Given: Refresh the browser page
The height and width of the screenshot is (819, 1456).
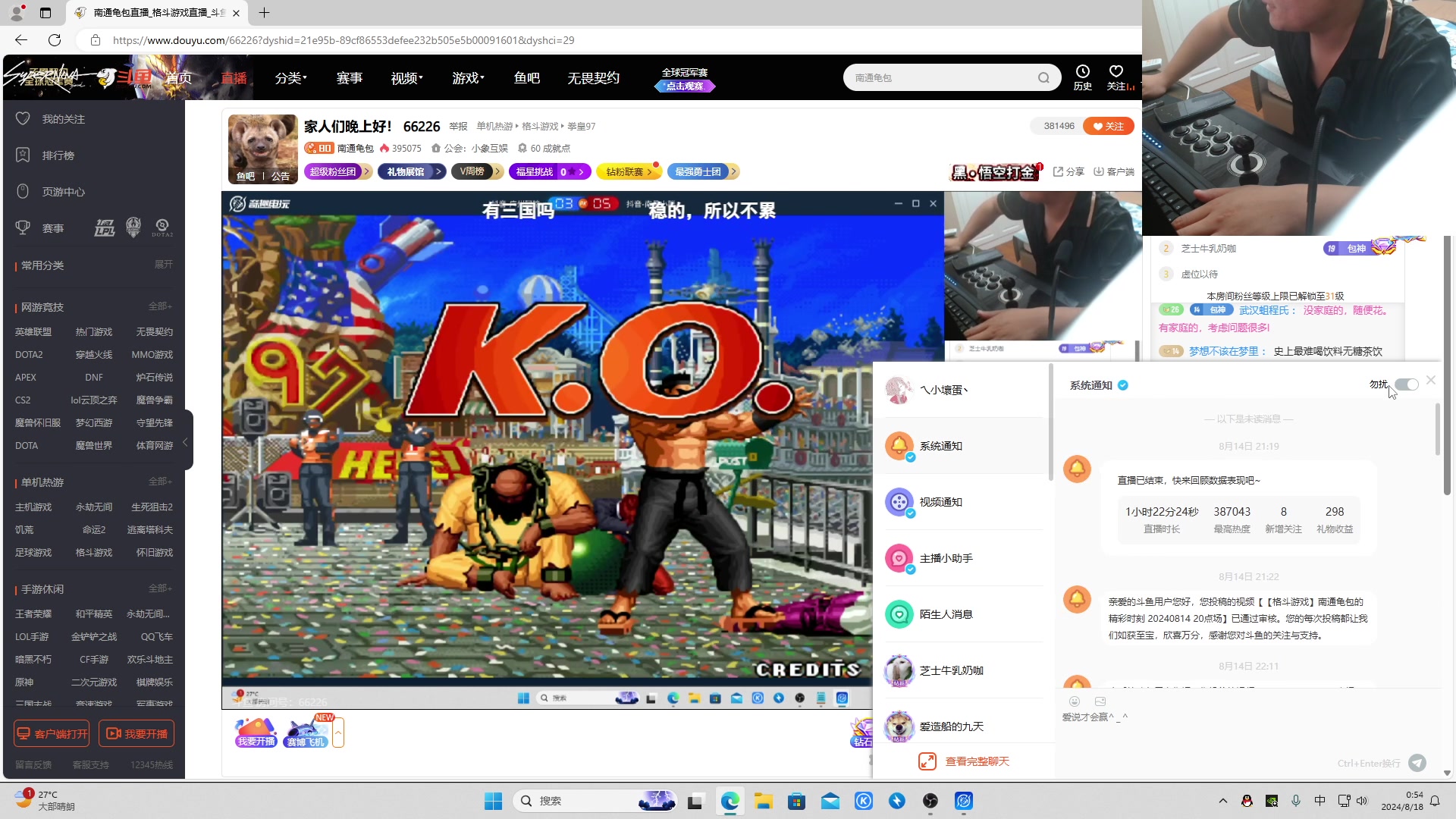Looking at the screenshot, I should click(x=55, y=40).
